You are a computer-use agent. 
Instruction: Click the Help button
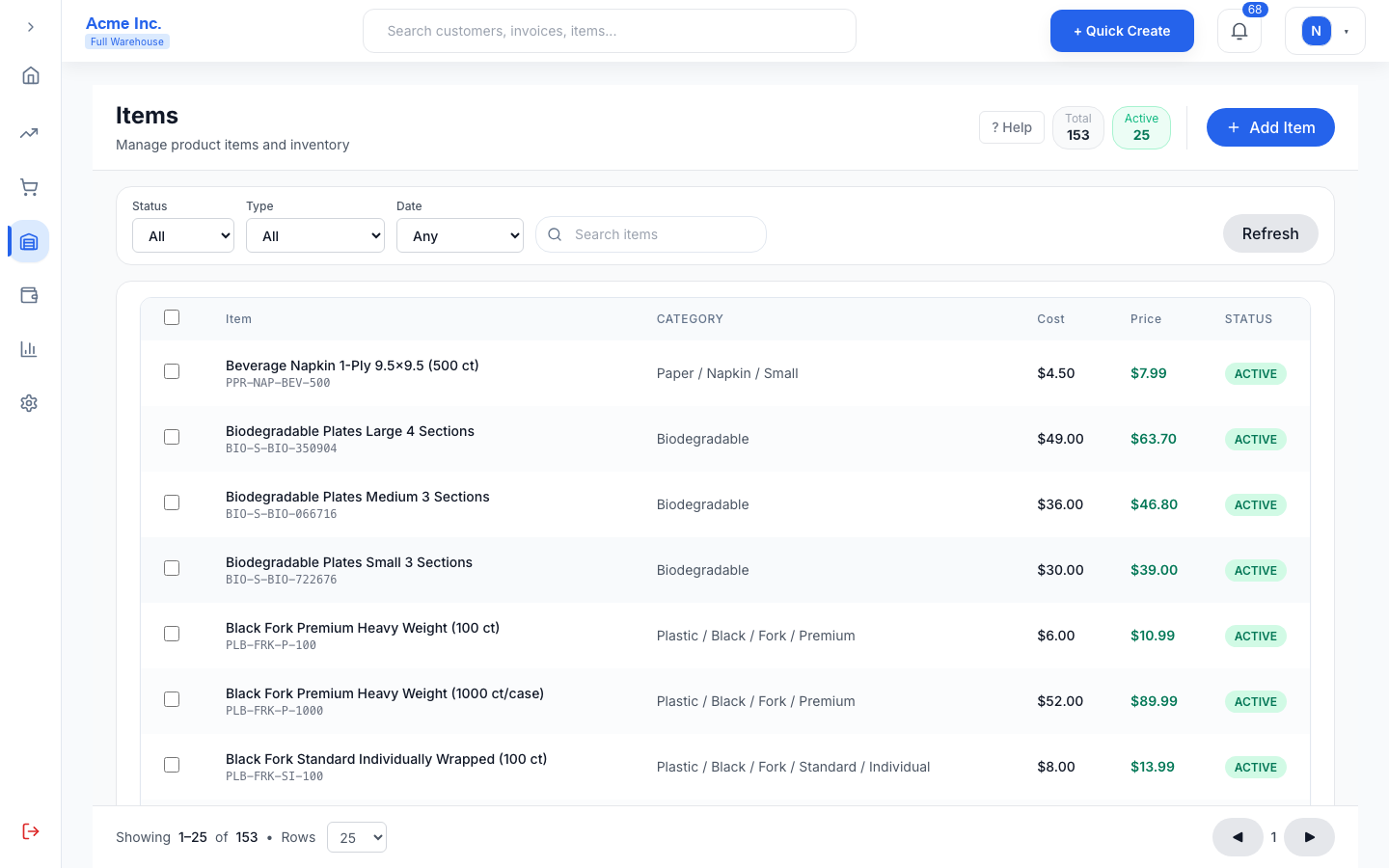tap(1012, 127)
